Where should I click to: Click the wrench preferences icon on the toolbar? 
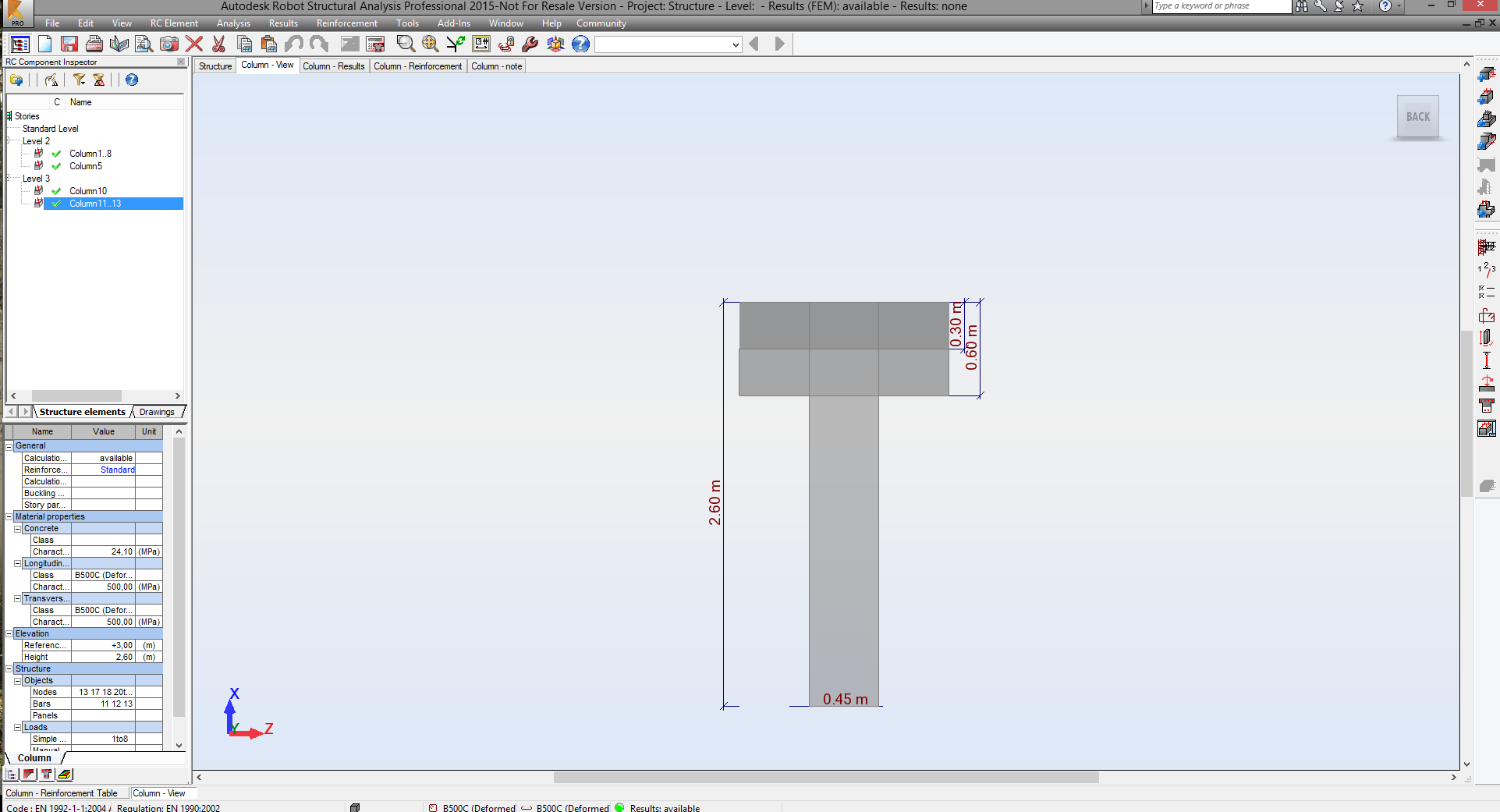(x=530, y=44)
